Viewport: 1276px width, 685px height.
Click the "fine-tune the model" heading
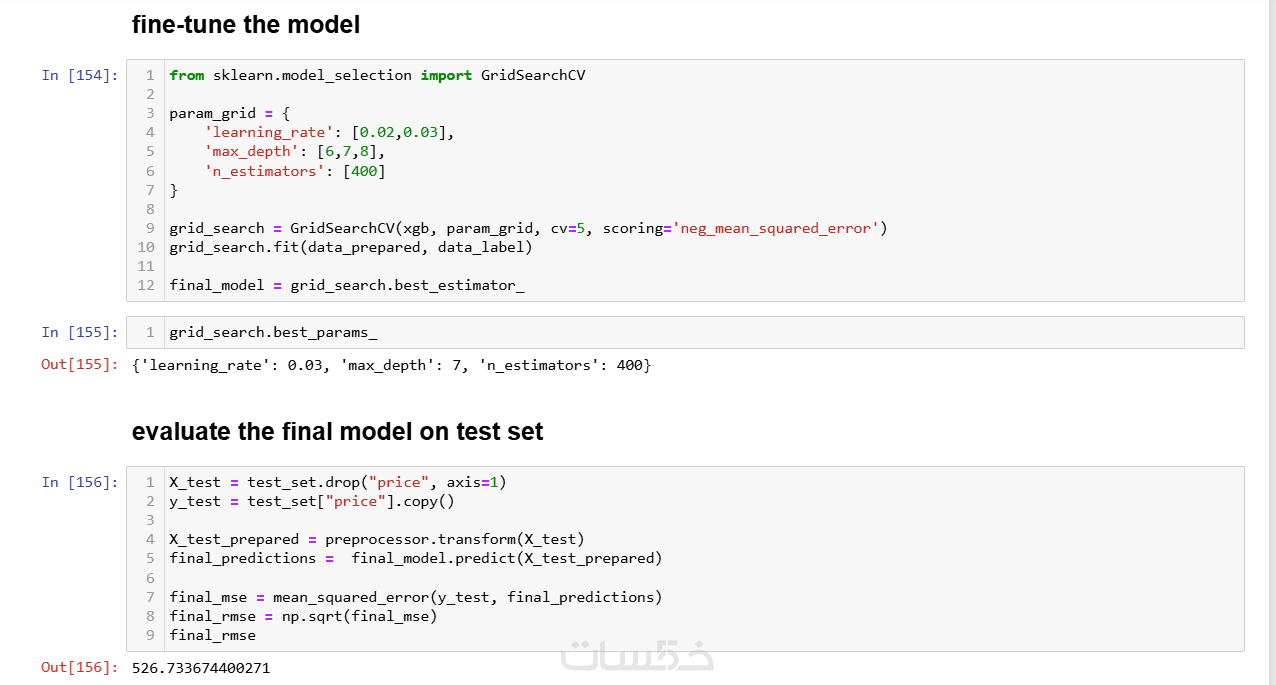click(x=246, y=25)
